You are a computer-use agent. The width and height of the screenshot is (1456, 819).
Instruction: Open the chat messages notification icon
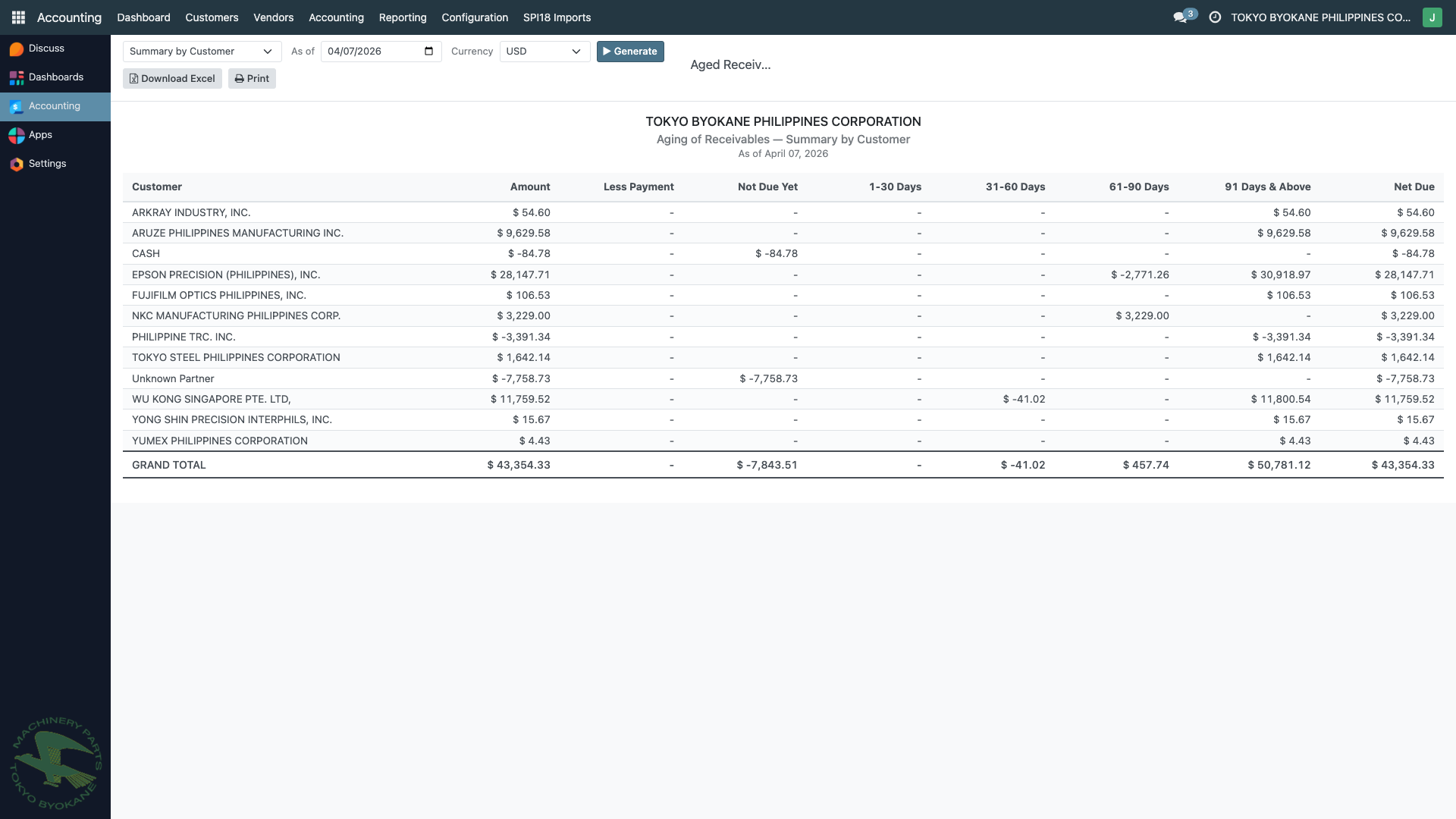1181,17
